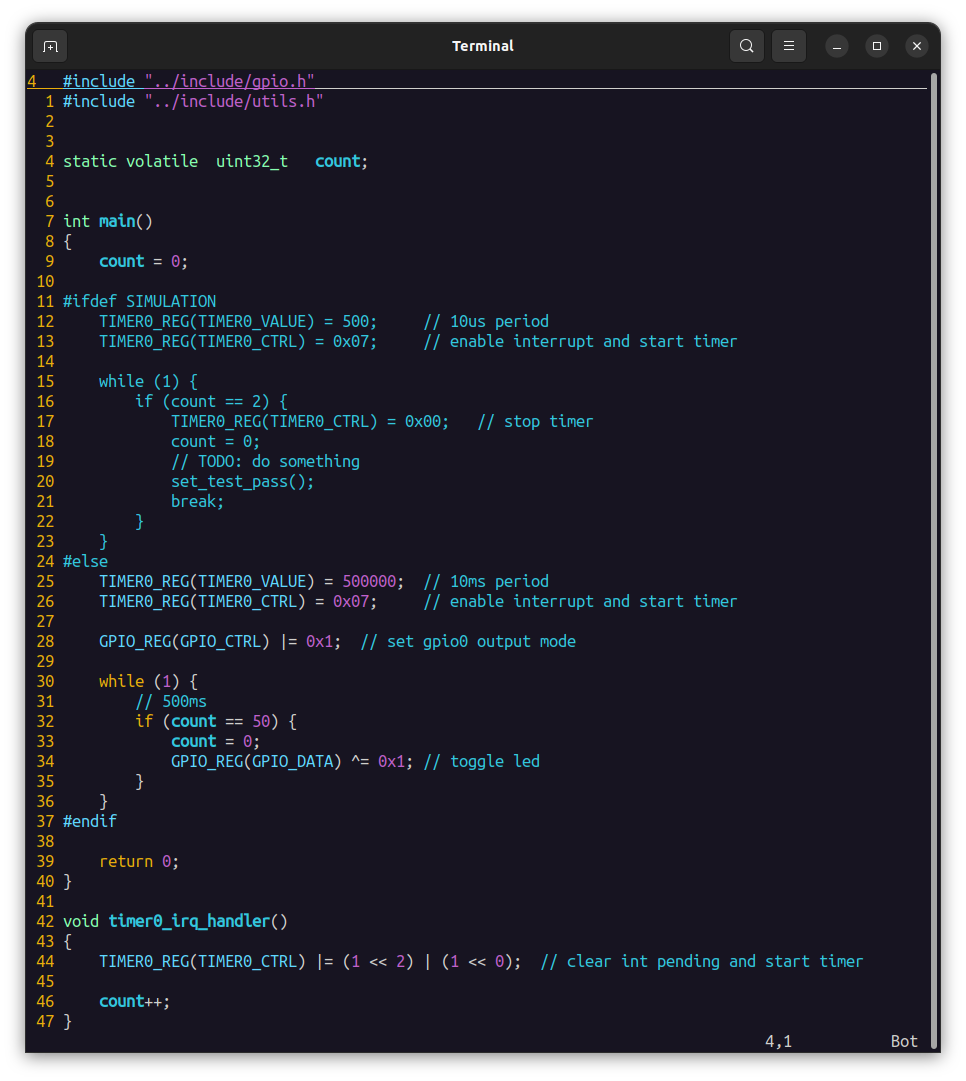Click the #include "../include/utils.h" line

(x=193, y=101)
